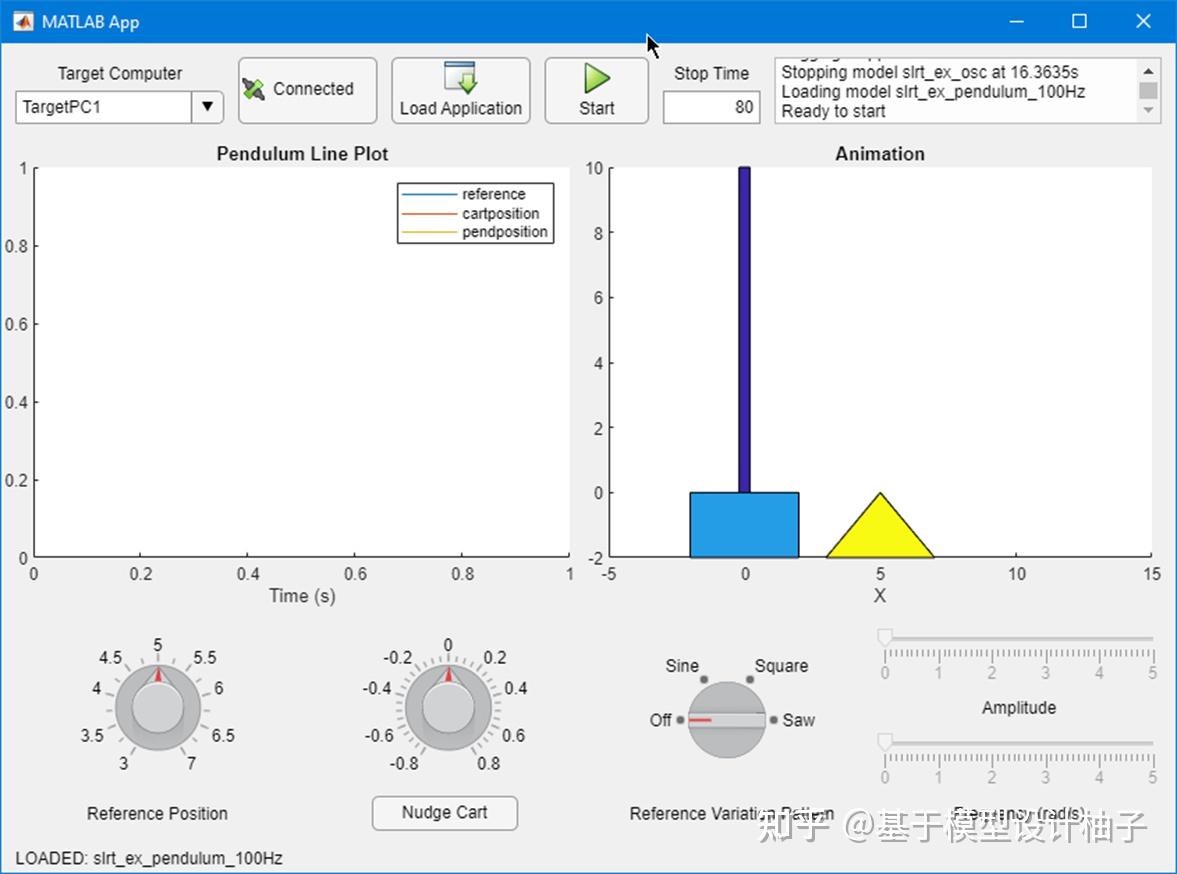Screen dimensions: 1177x874
Task: Click the Frequency slider thumb
Action: point(884,740)
